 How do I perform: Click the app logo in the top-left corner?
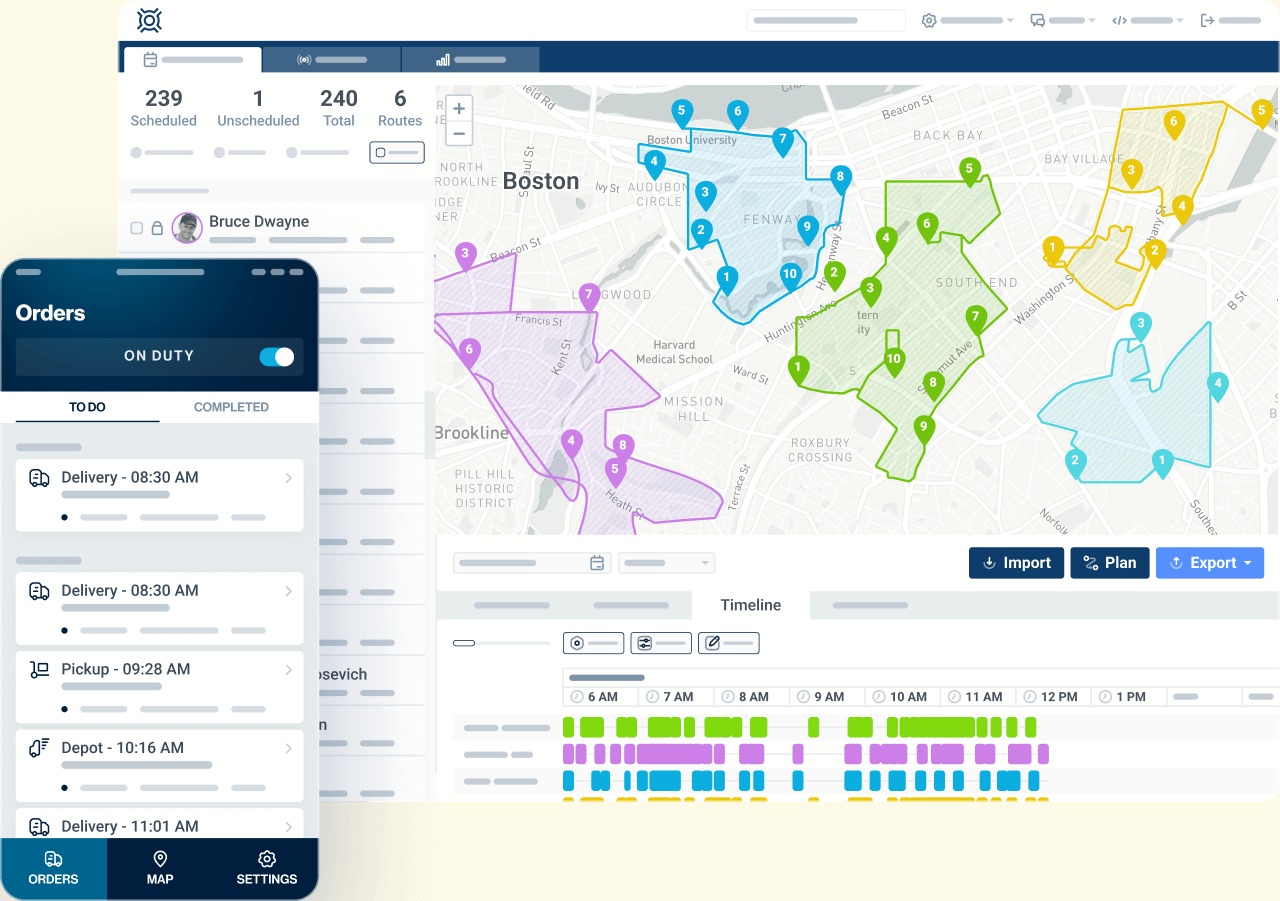click(149, 20)
